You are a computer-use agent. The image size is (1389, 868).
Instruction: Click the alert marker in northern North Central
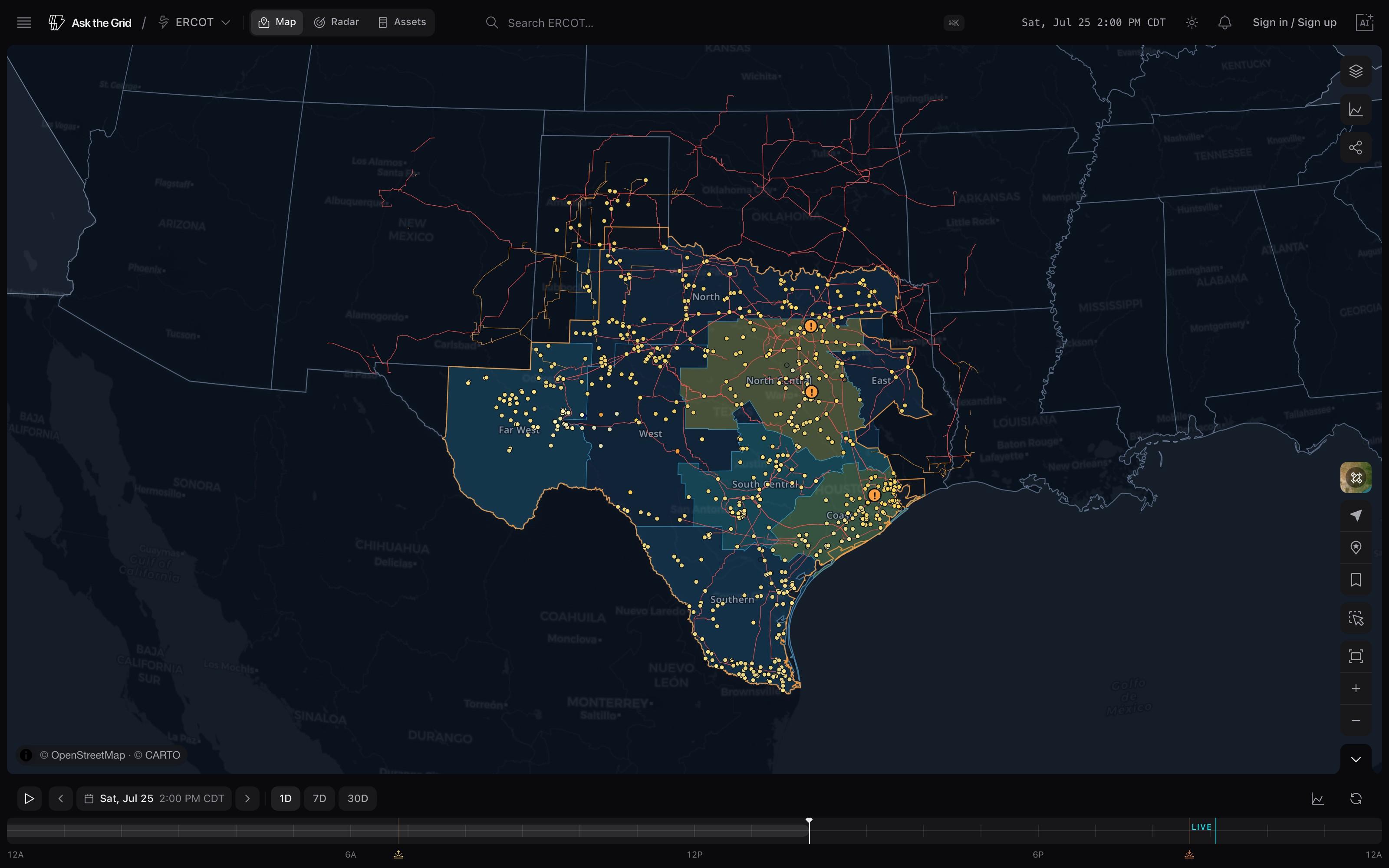click(x=810, y=326)
